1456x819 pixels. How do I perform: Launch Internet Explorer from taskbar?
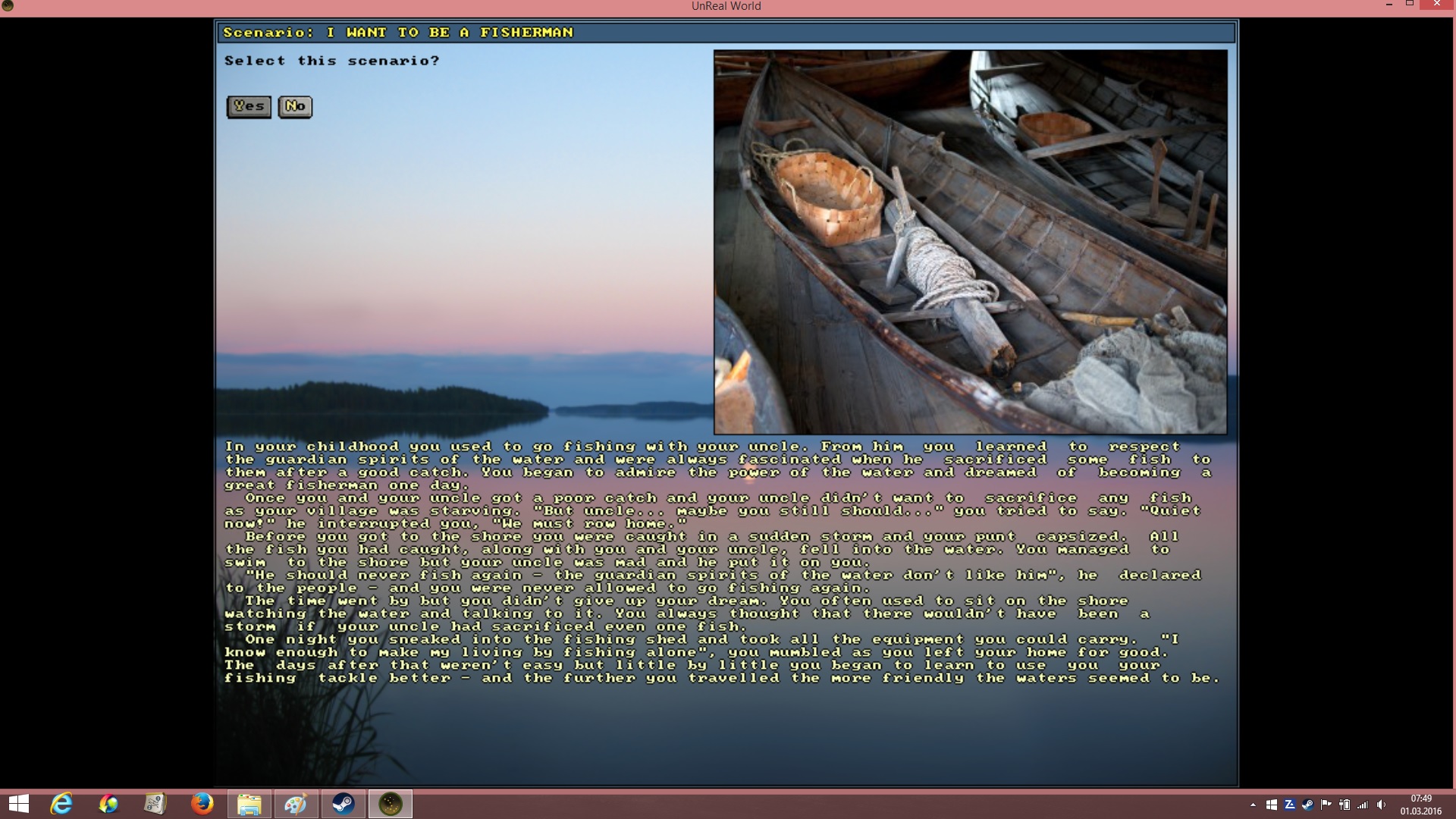(61, 804)
